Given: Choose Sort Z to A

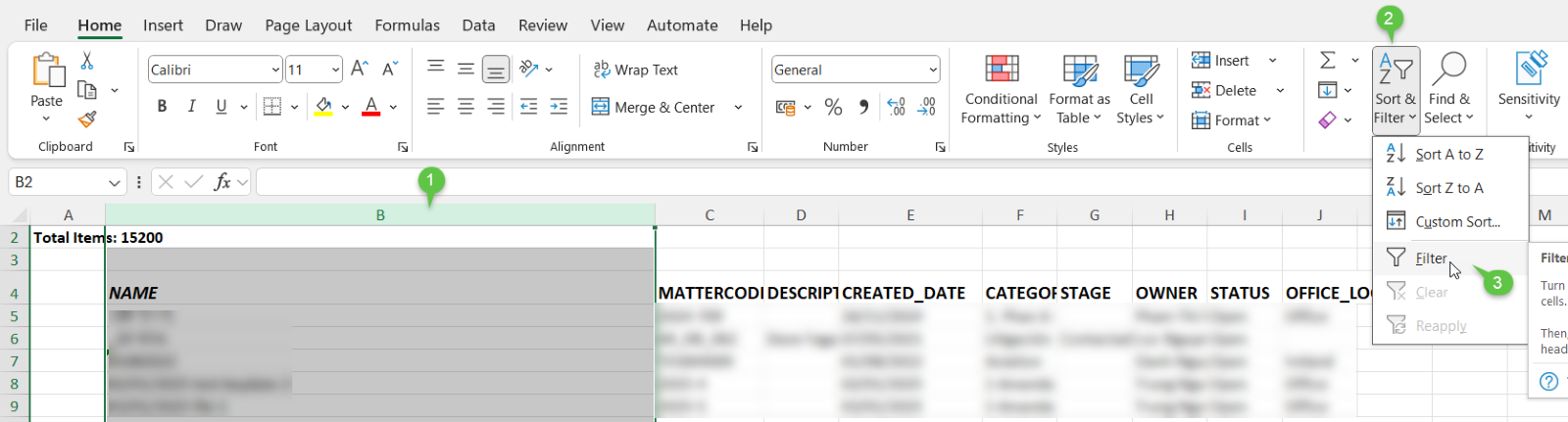Looking at the screenshot, I should pos(1449,187).
